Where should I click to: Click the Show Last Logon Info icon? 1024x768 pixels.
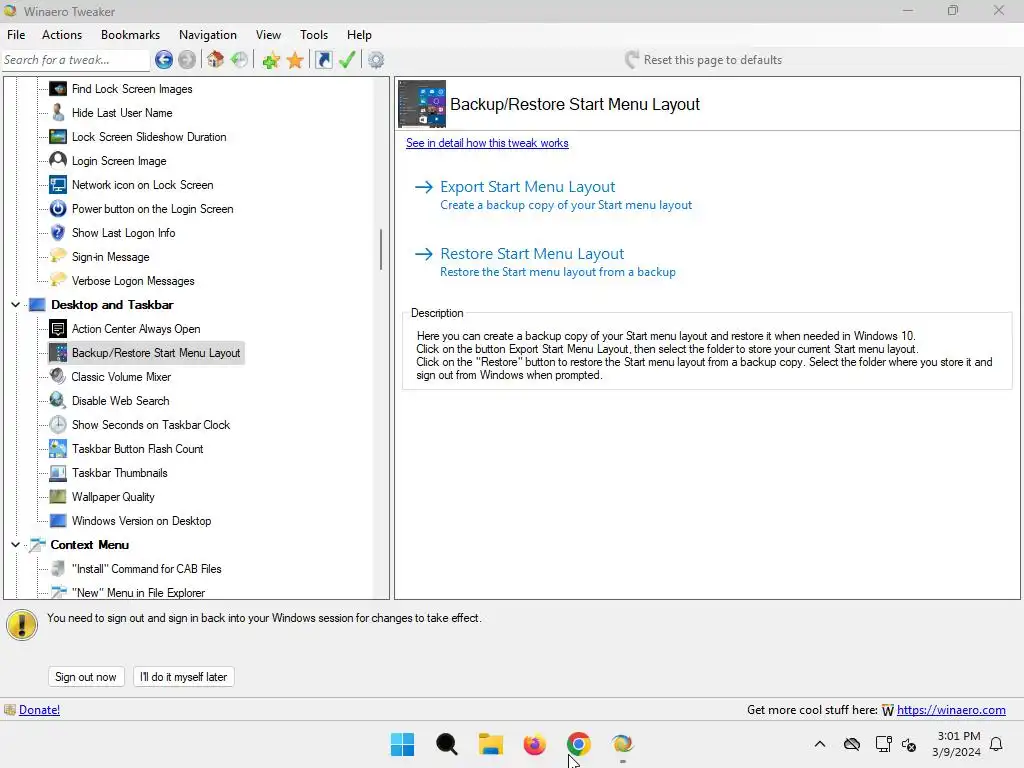pyautogui.click(x=58, y=232)
